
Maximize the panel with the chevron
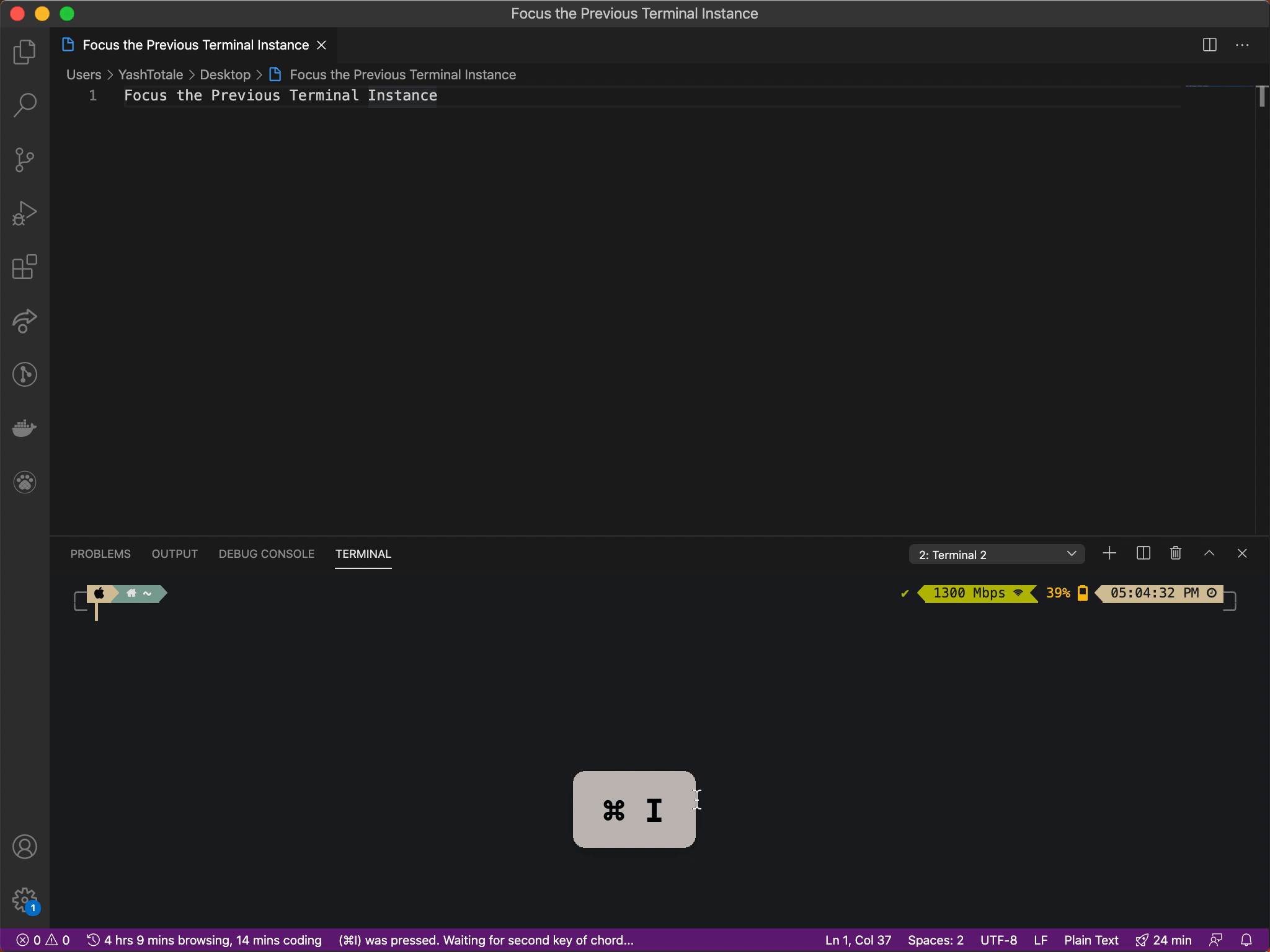1208,553
